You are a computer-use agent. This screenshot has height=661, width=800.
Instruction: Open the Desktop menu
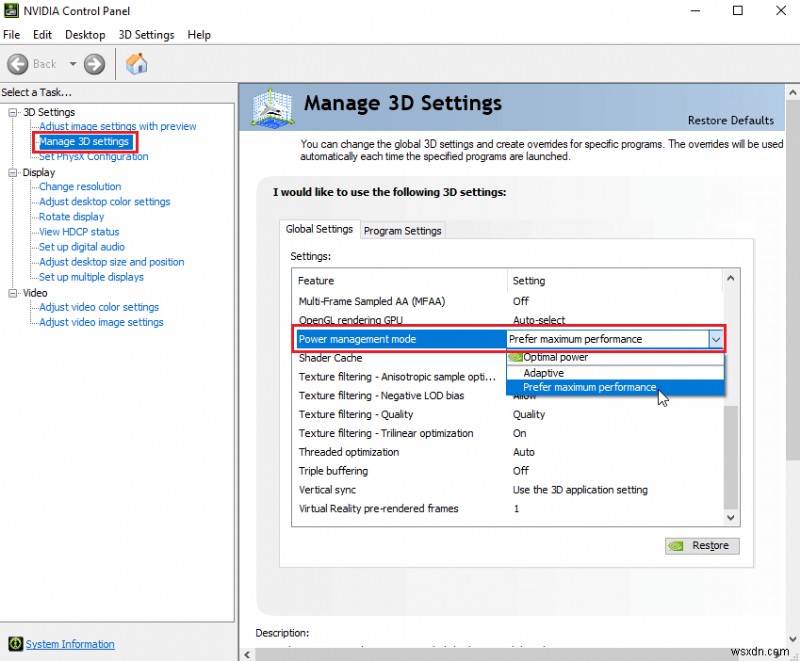(85, 35)
